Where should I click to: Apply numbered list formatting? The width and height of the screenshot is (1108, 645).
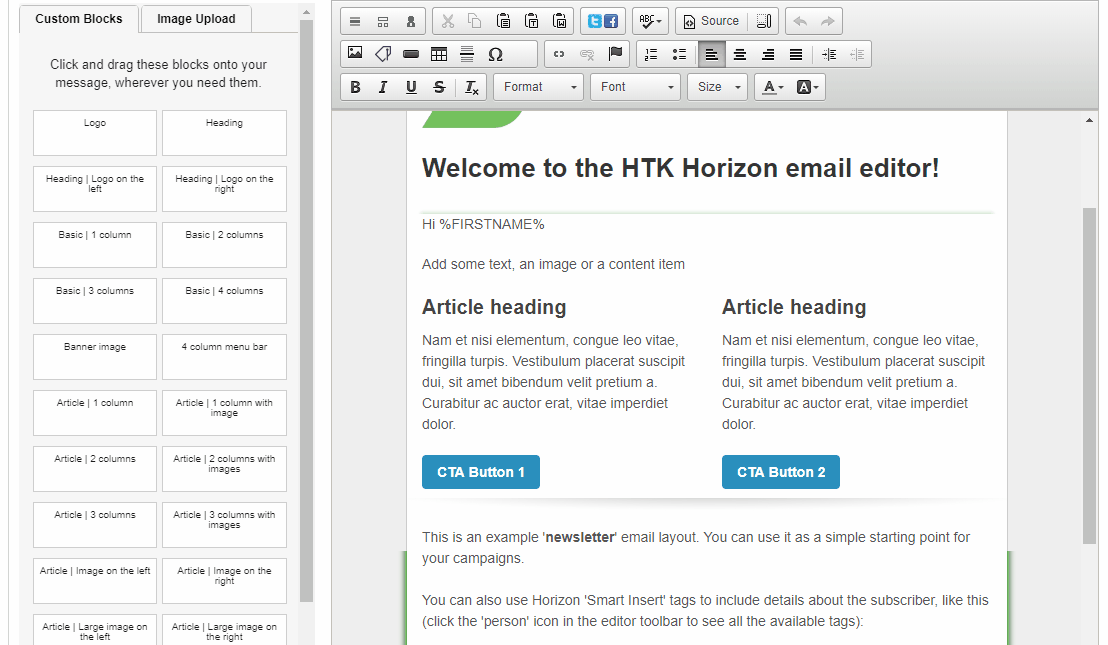[651, 54]
